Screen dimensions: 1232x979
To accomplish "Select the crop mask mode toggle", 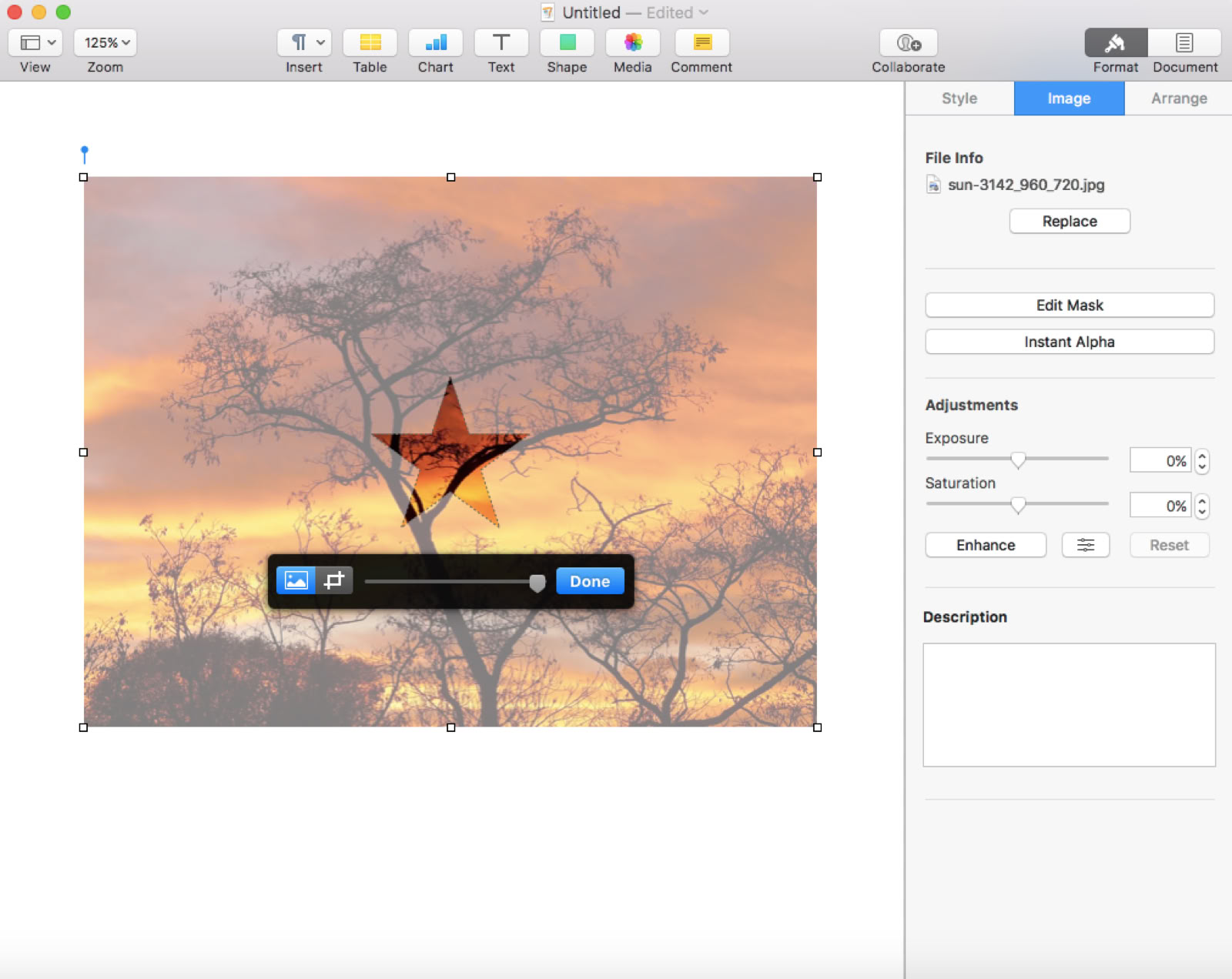I will pyautogui.click(x=334, y=580).
